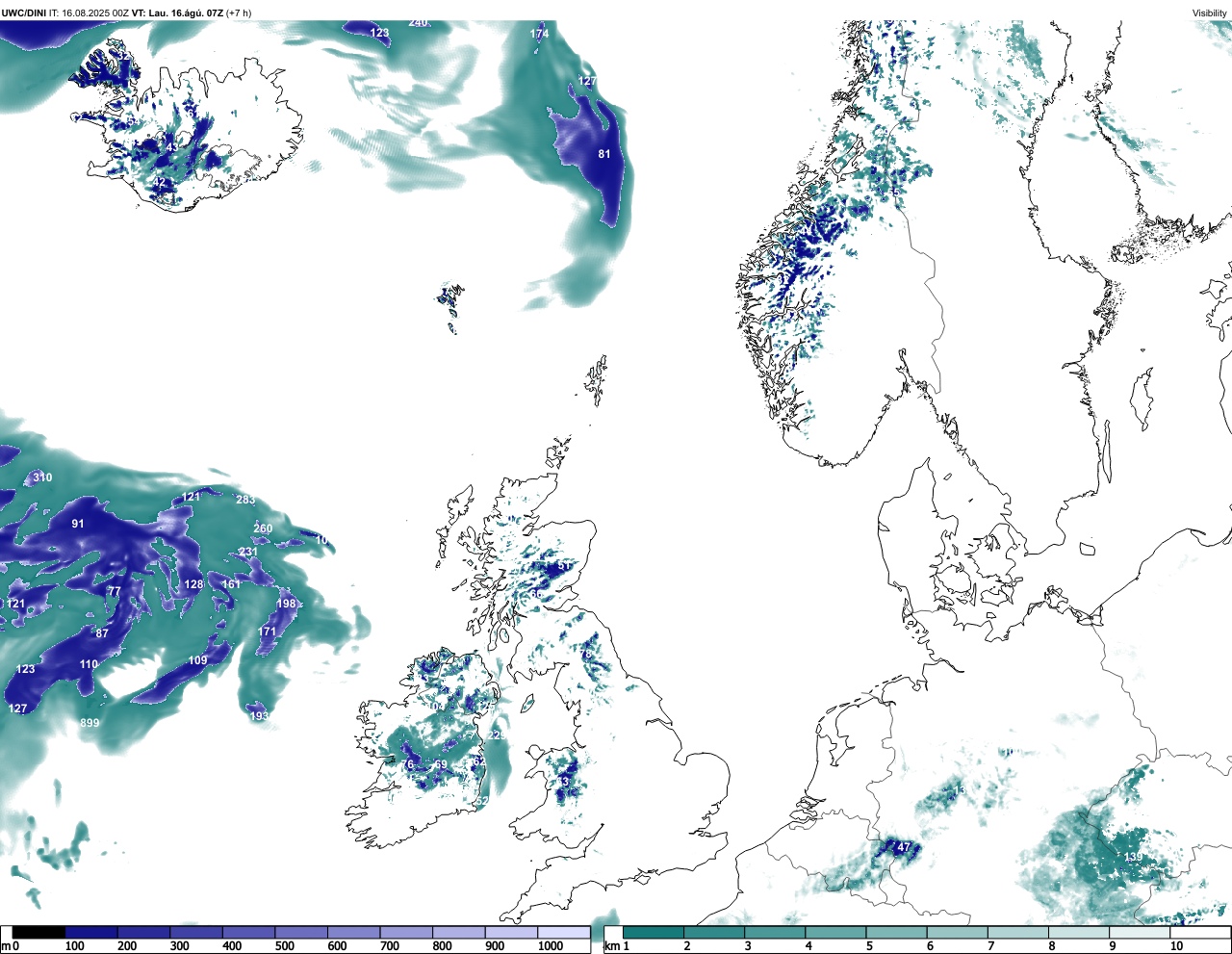Click the '47' value over Belgium area
Viewport: 1232px width, 954px height.
(903, 848)
